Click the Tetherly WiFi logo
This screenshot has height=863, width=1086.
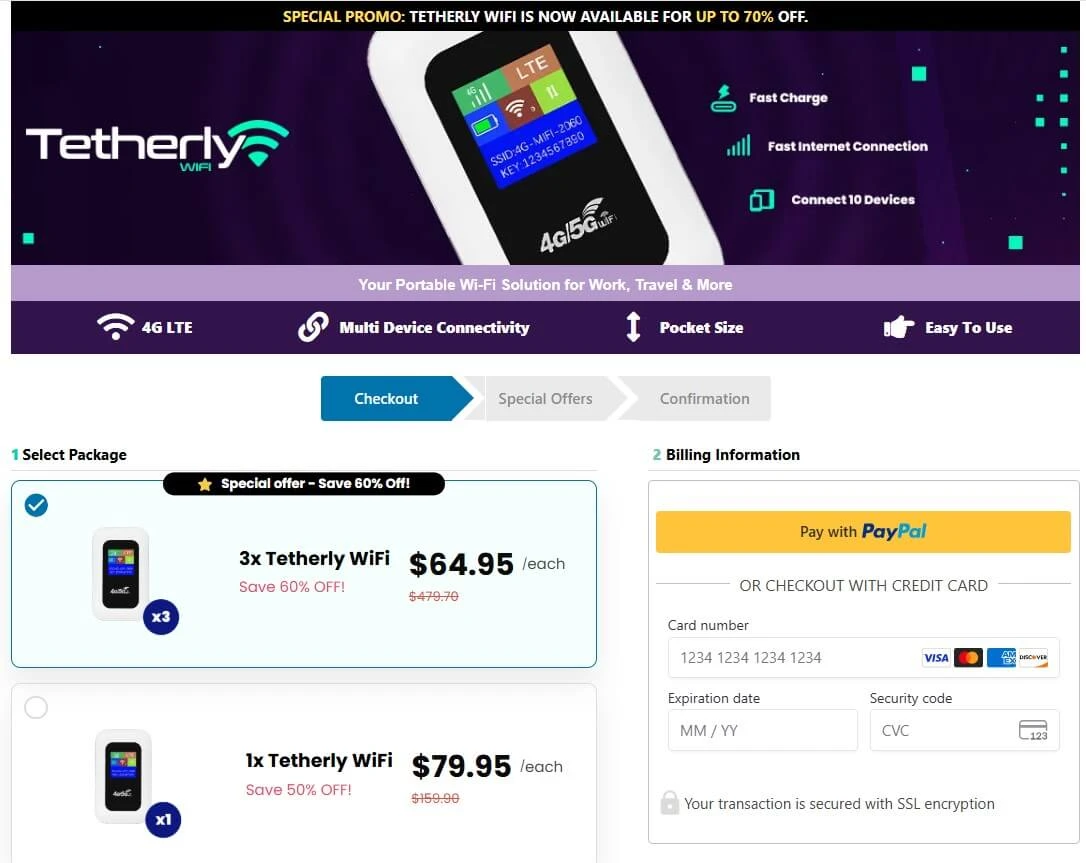tap(157, 145)
